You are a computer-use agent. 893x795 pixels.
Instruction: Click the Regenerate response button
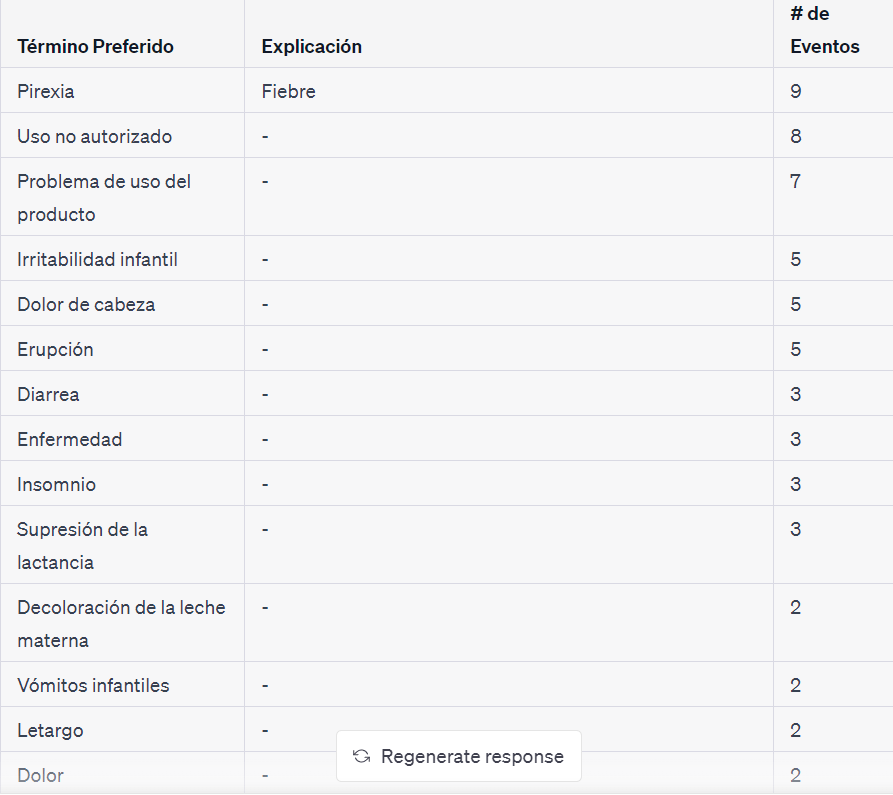[x=458, y=756]
